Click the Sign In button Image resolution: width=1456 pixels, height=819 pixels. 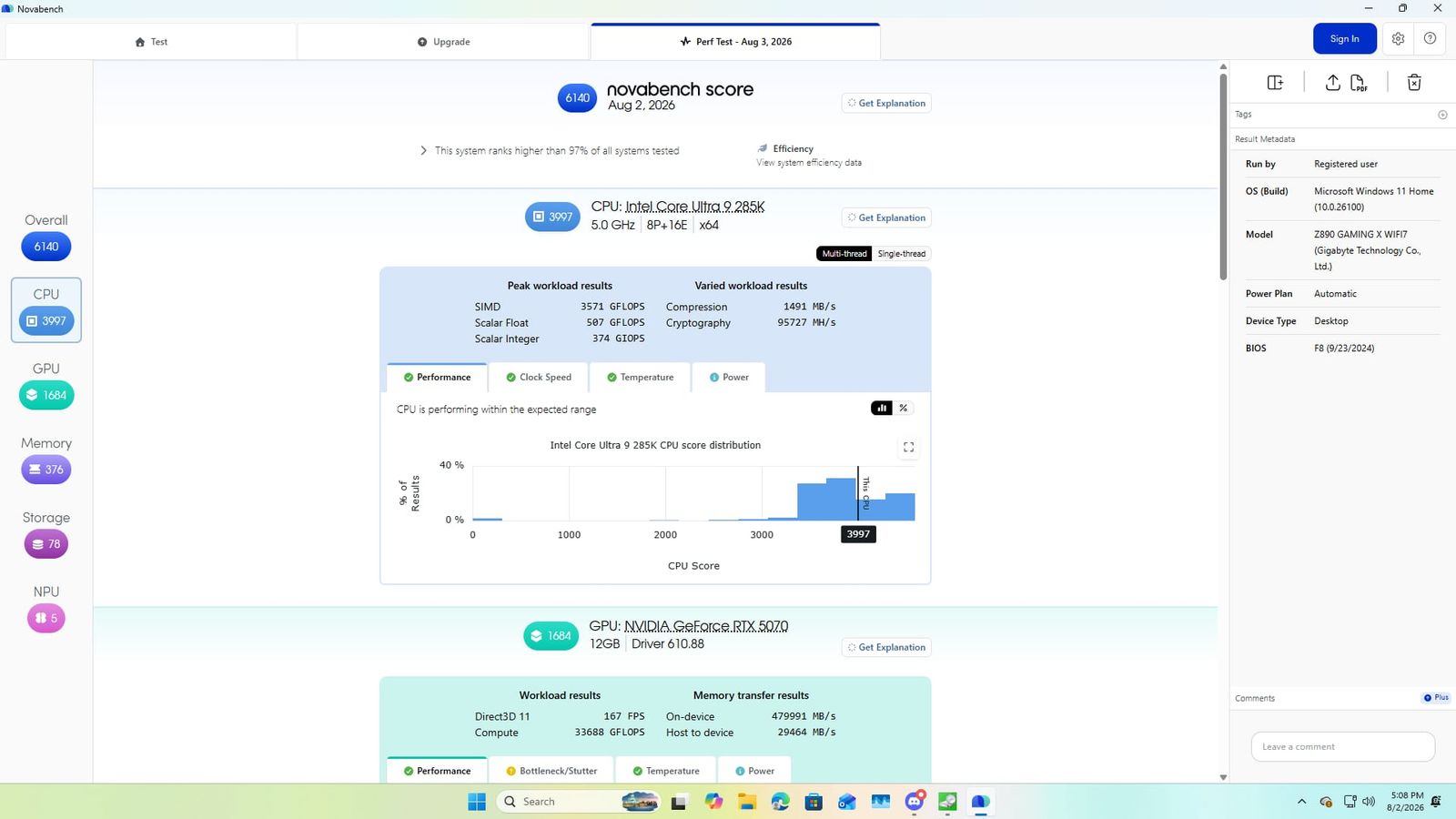coord(1344,39)
